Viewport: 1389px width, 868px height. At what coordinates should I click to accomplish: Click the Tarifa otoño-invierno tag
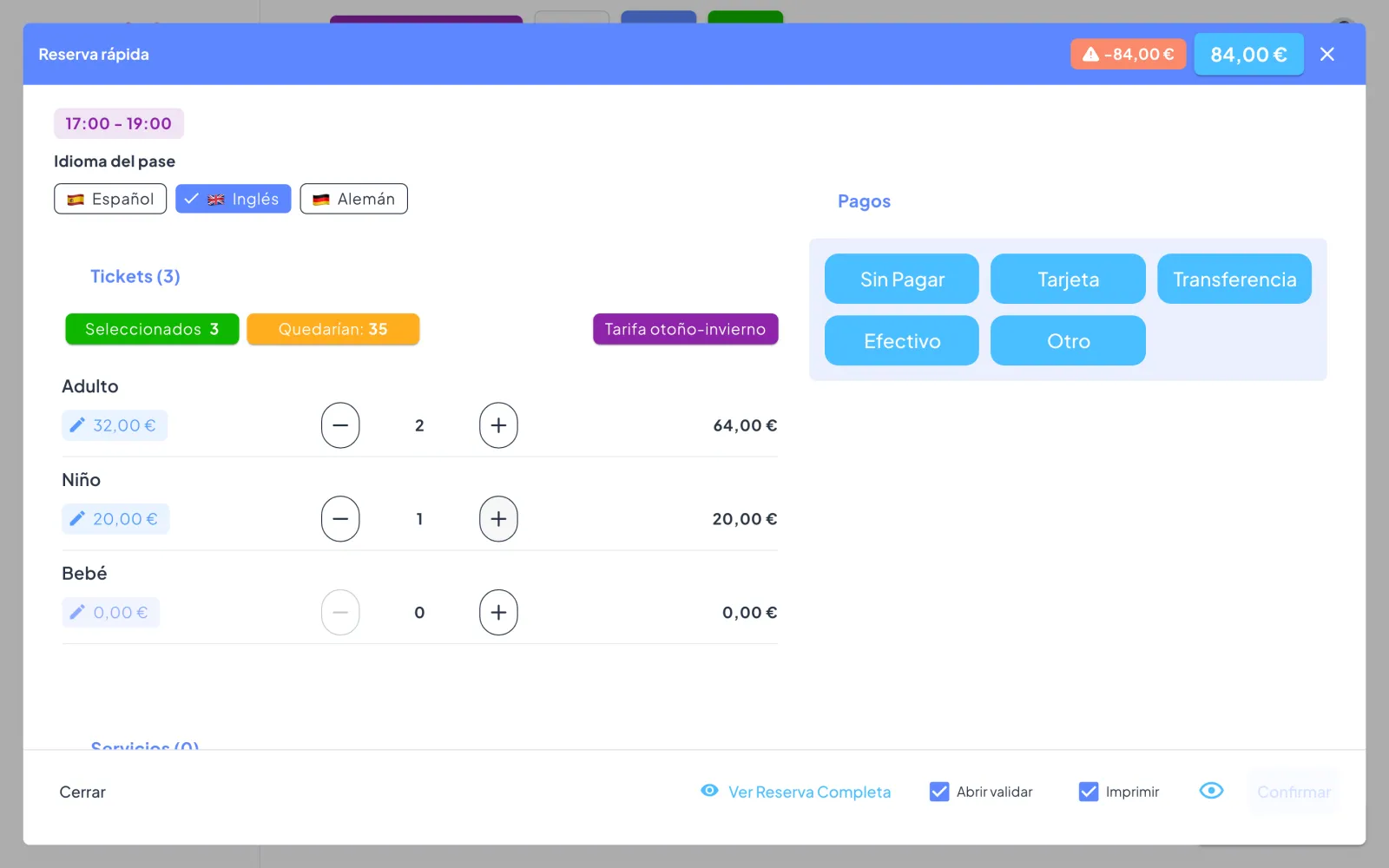(685, 329)
